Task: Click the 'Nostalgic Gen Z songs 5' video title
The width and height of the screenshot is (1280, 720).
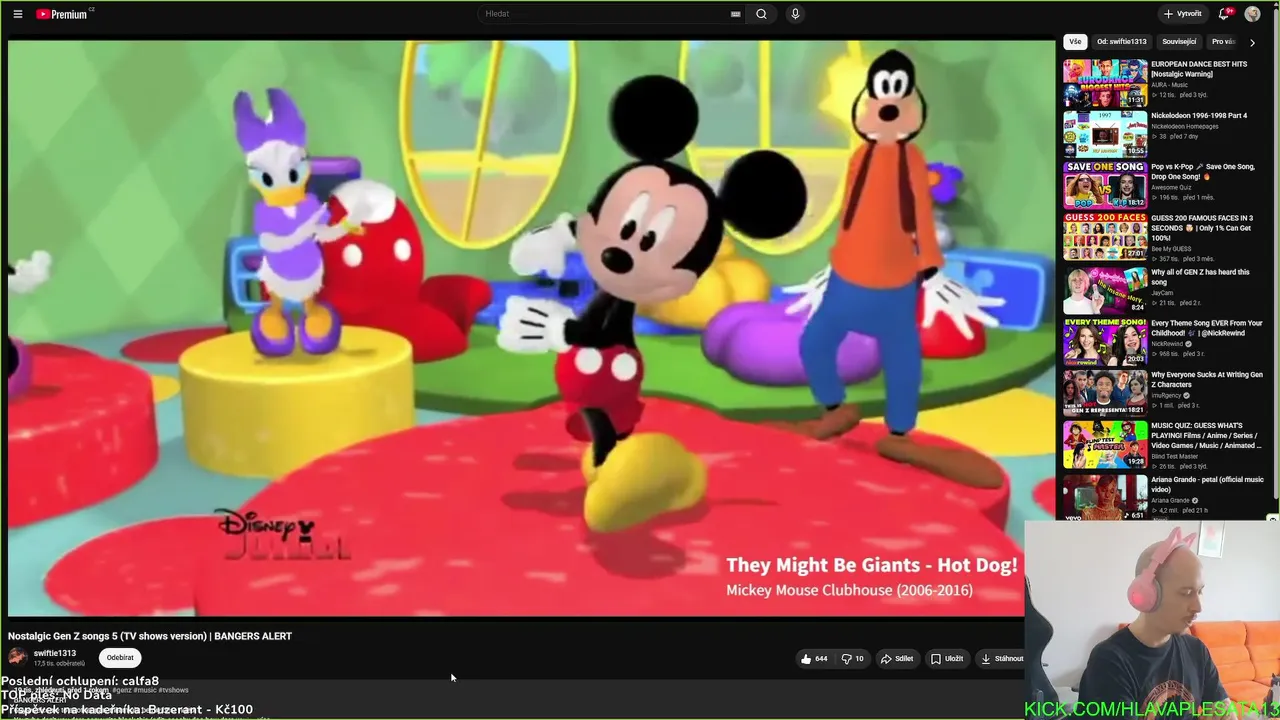Action: pyautogui.click(x=150, y=636)
